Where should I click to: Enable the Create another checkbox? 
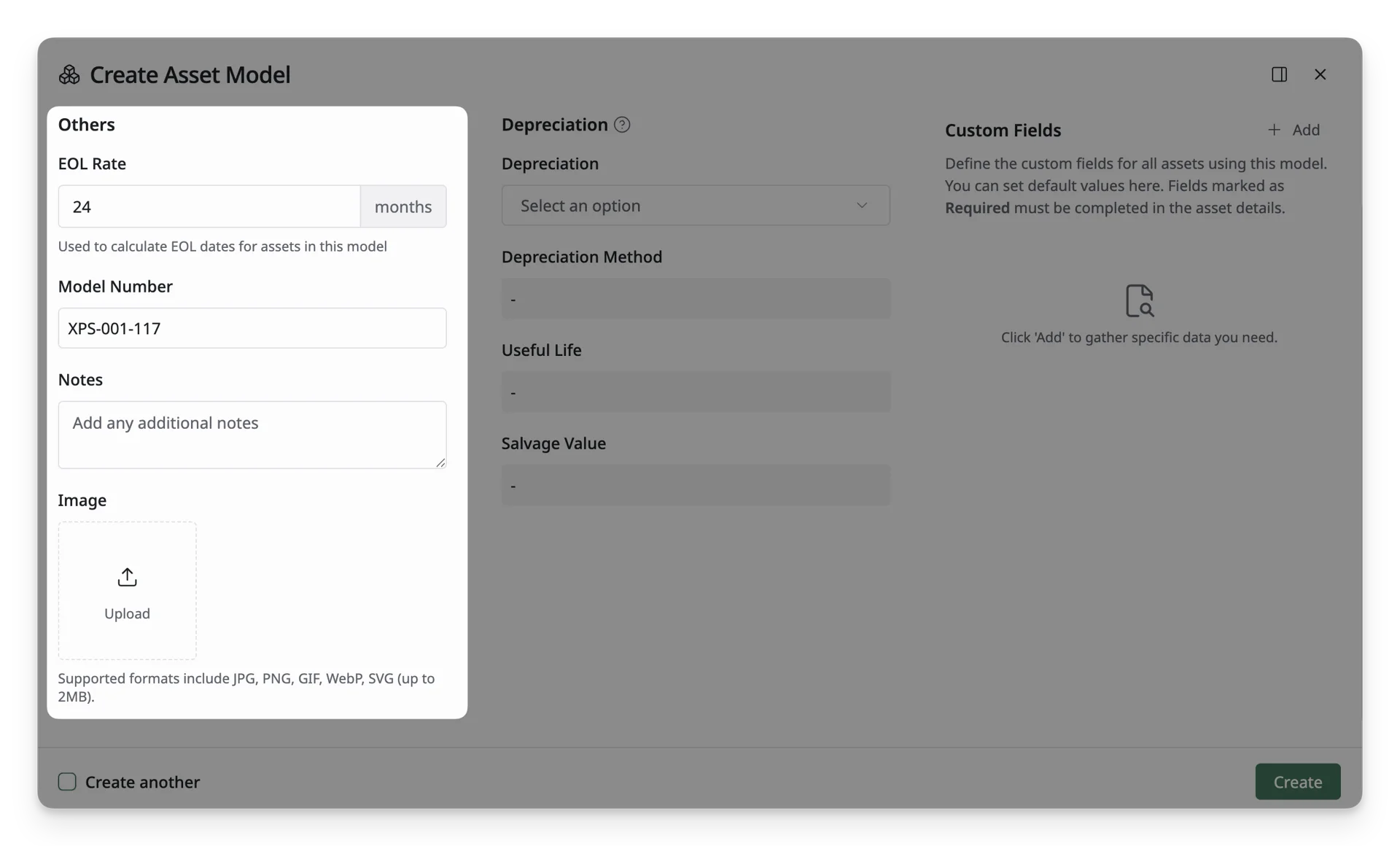coord(67,782)
